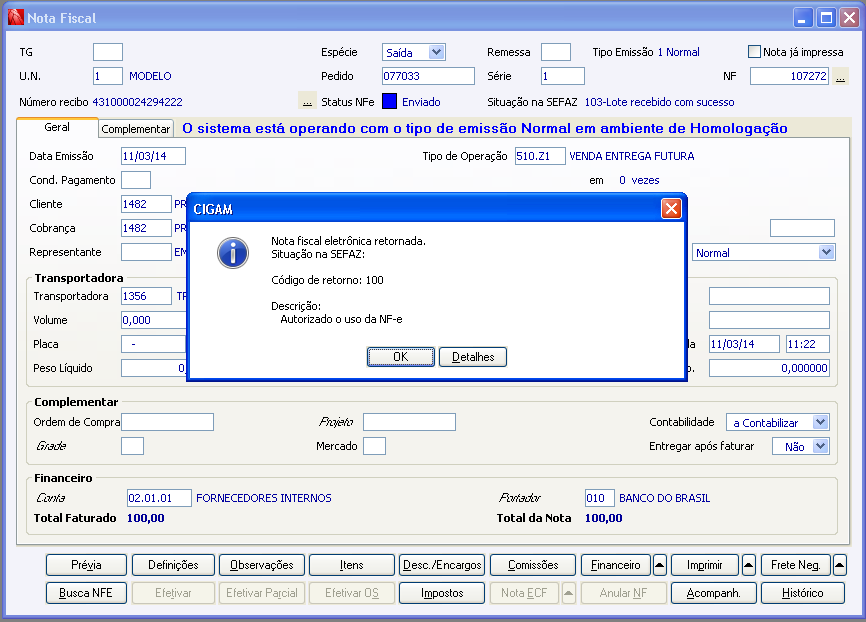866x622 pixels.
Task: Click the Anular NF button
Action: 624,593
